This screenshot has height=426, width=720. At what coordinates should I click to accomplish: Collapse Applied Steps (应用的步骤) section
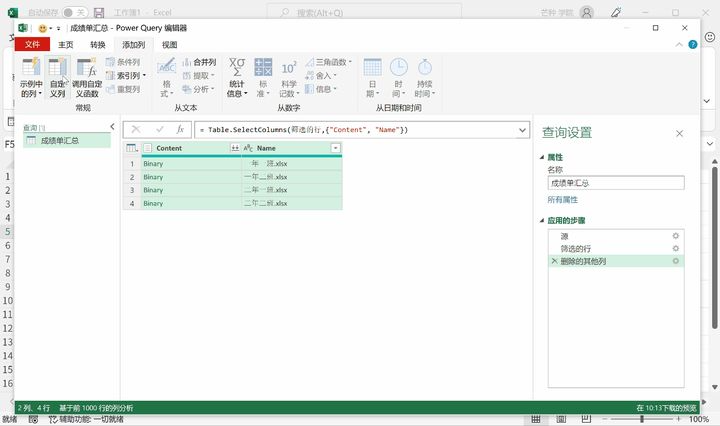(x=542, y=220)
